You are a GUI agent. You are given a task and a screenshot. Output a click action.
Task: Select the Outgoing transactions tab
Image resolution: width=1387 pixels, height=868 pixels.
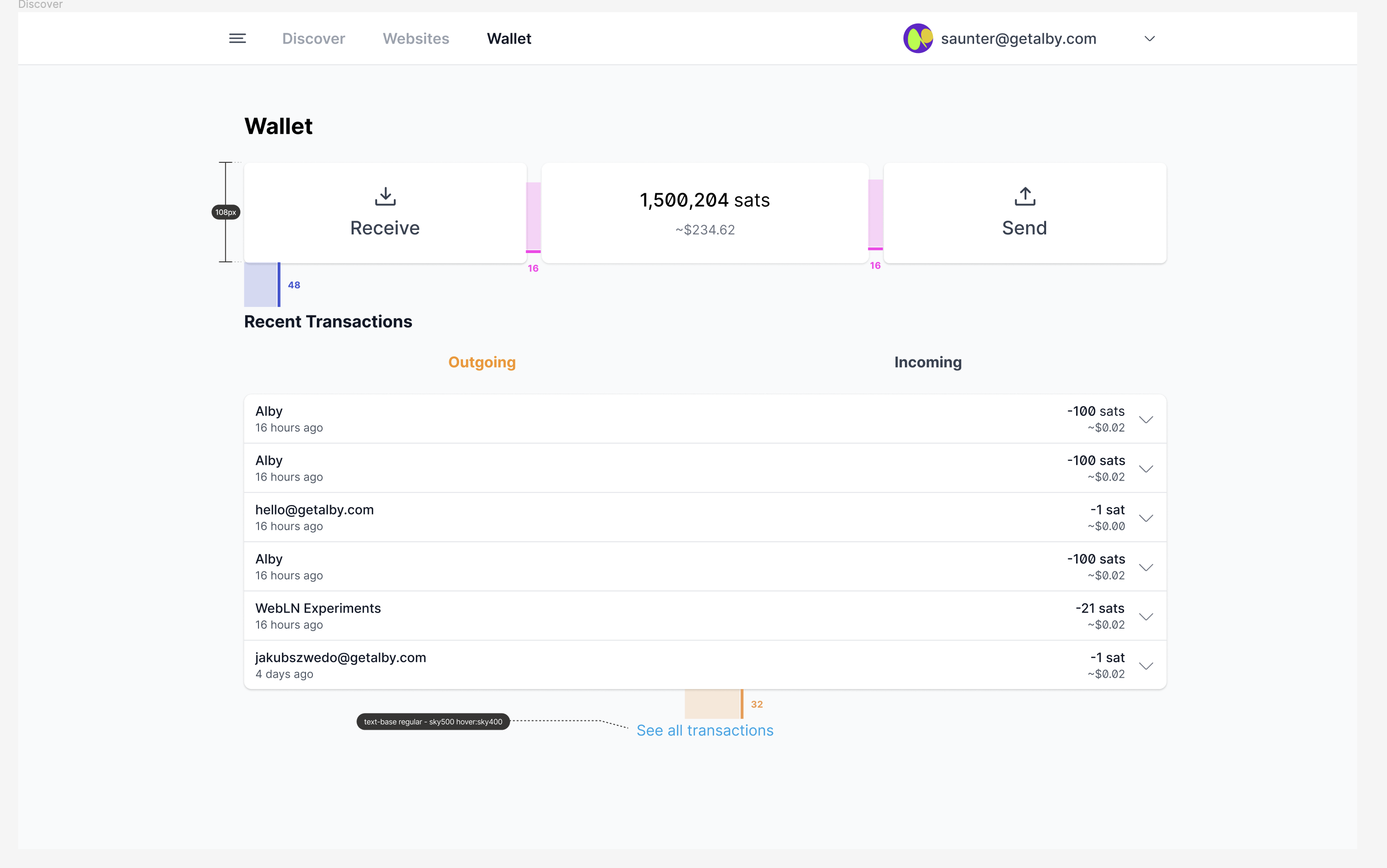coord(482,362)
